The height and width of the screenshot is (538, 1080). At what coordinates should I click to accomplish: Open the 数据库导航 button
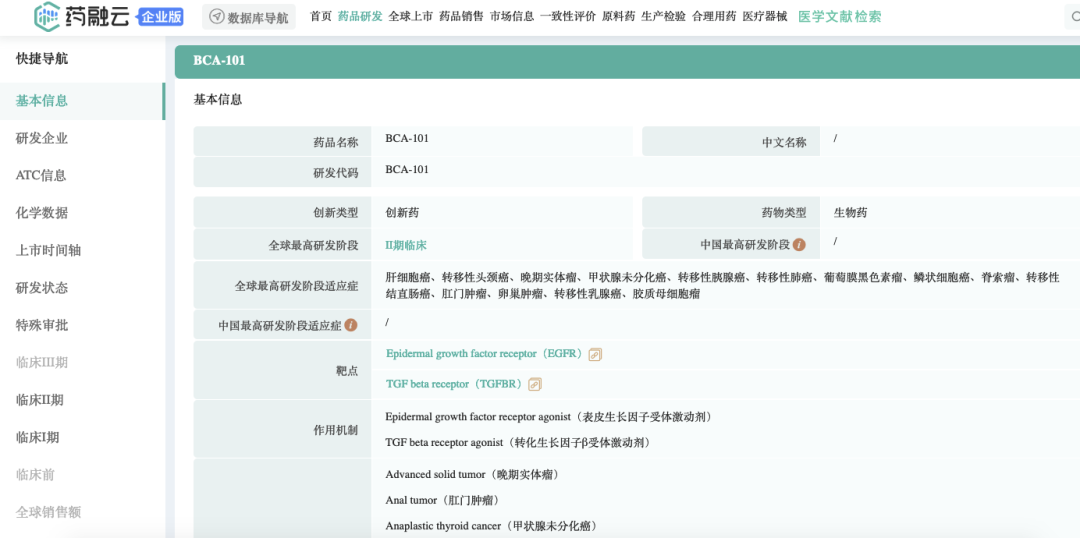(249, 17)
